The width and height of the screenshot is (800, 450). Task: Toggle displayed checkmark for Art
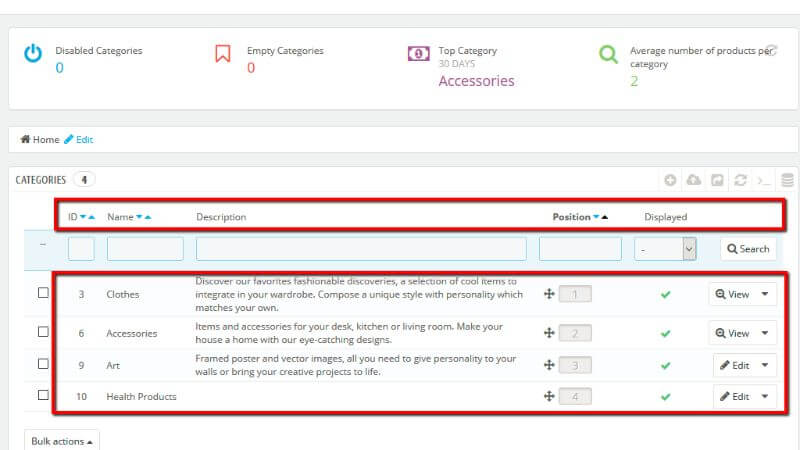click(x=665, y=366)
